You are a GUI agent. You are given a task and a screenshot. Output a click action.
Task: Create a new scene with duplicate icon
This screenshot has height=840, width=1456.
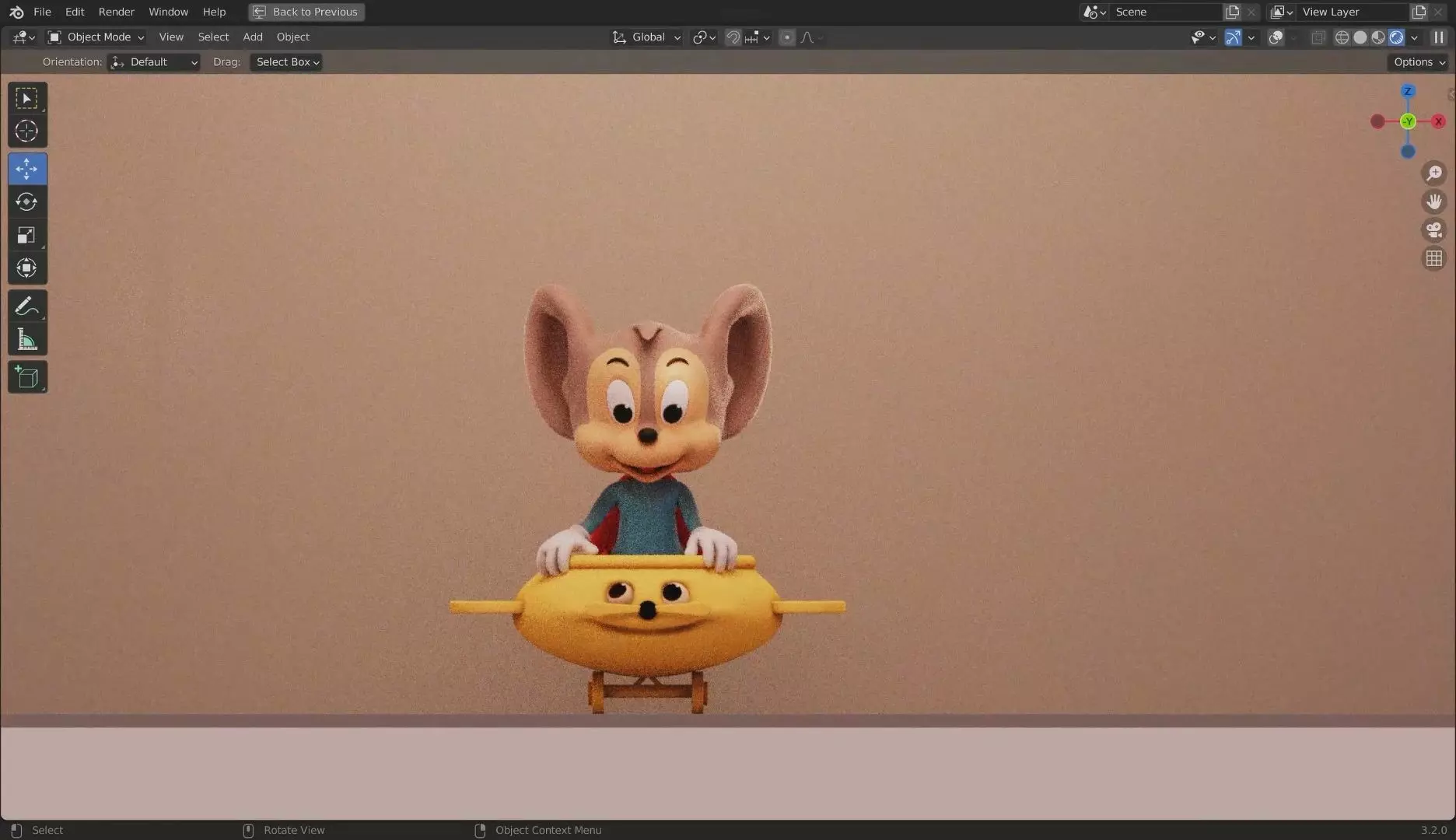tap(1232, 12)
